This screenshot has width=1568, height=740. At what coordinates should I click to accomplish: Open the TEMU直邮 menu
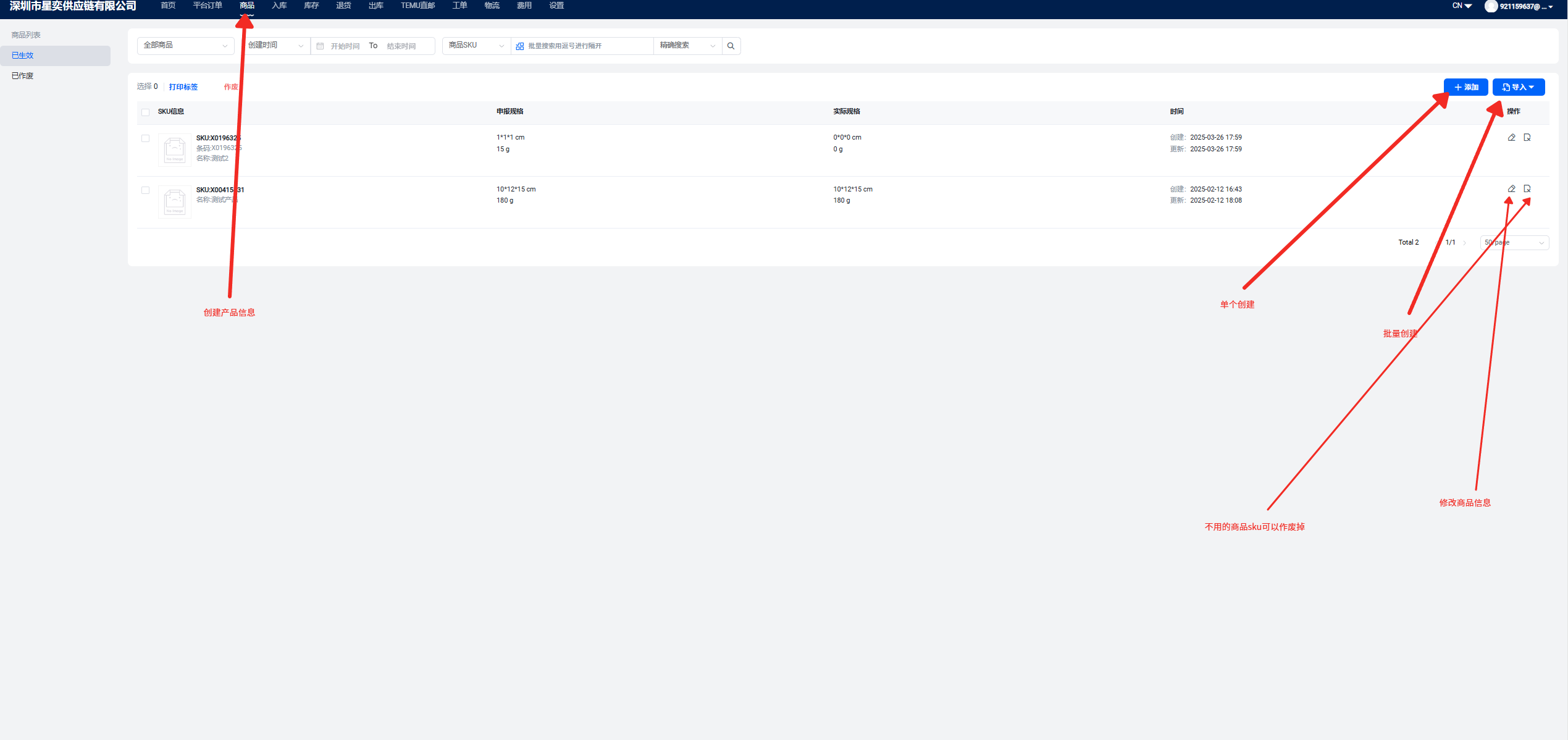click(417, 6)
